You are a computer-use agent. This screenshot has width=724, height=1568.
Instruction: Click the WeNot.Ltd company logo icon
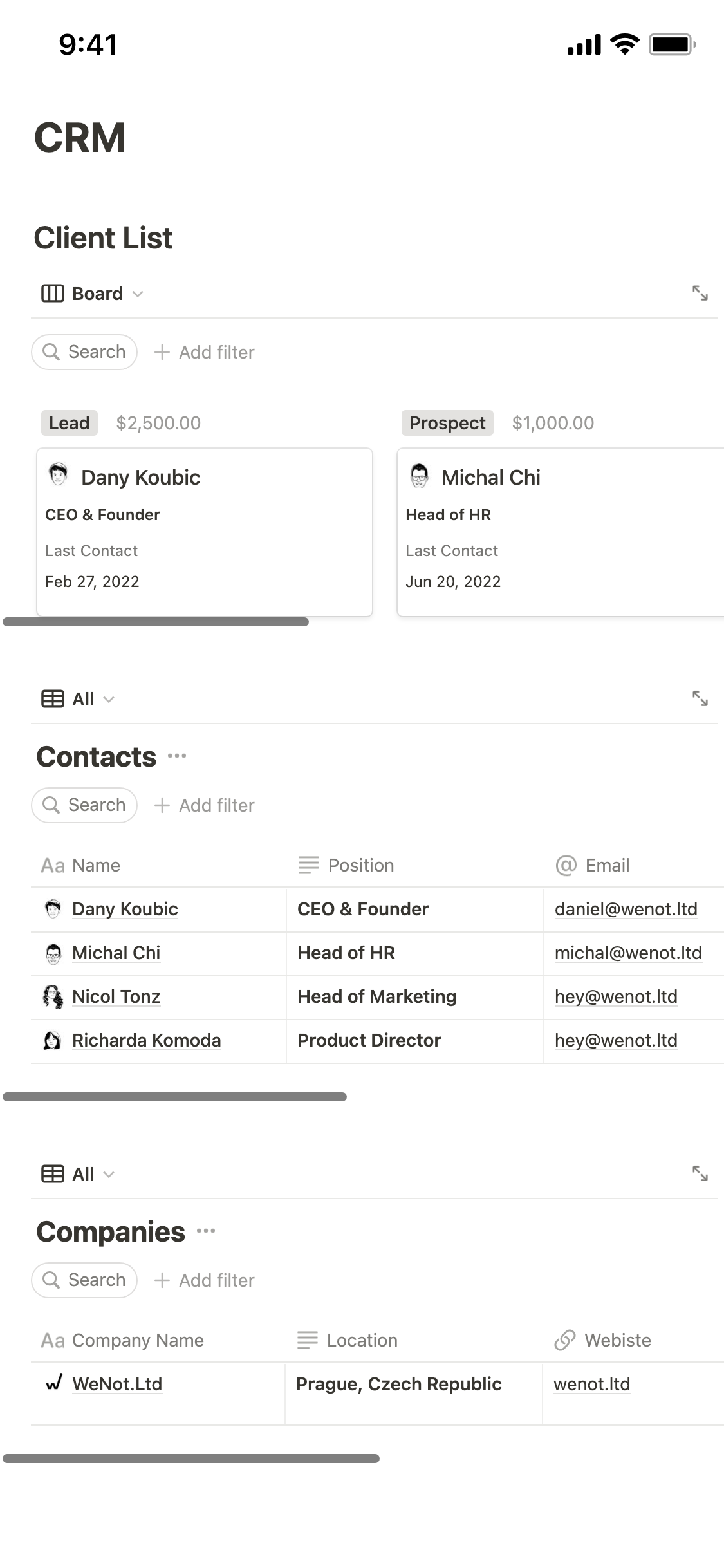tap(54, 1383)
